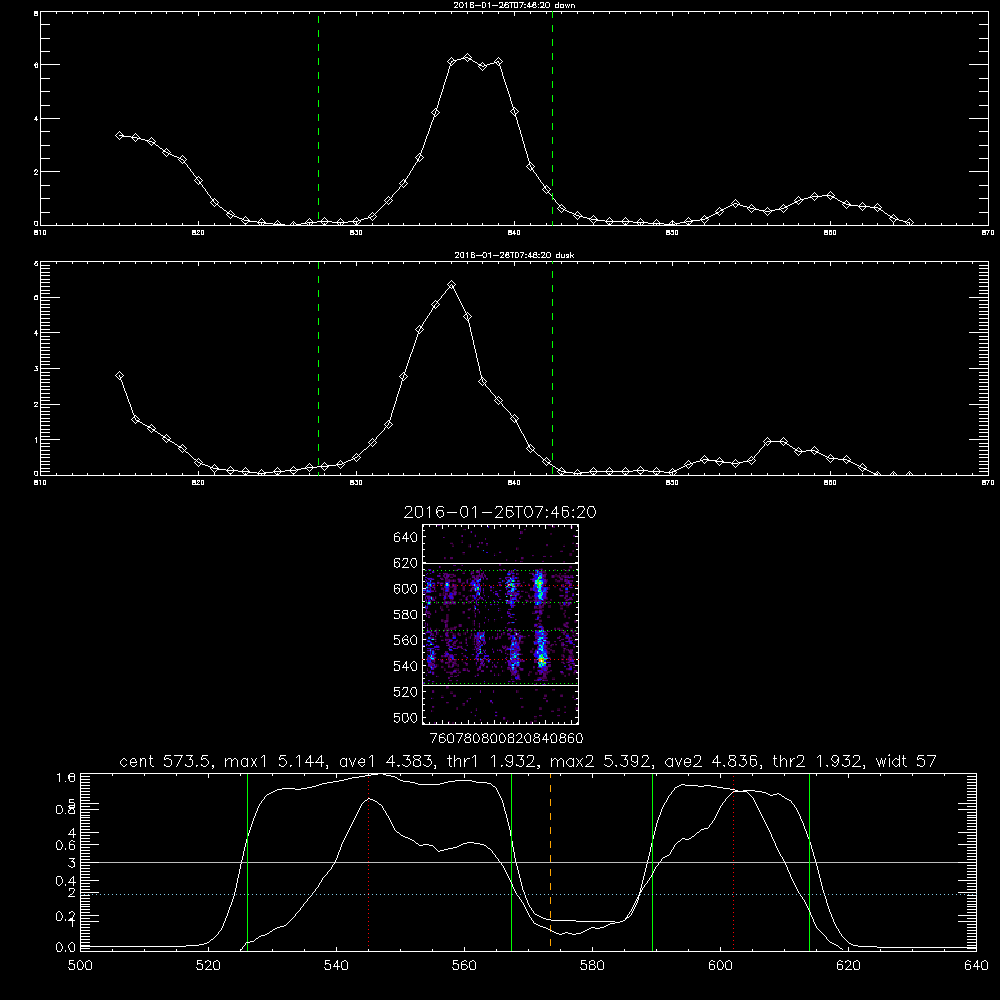Click the 580 label on bottom plot x-axis
The height and width of the screenshot is (1000, 1000).
[x=592, y=966]
